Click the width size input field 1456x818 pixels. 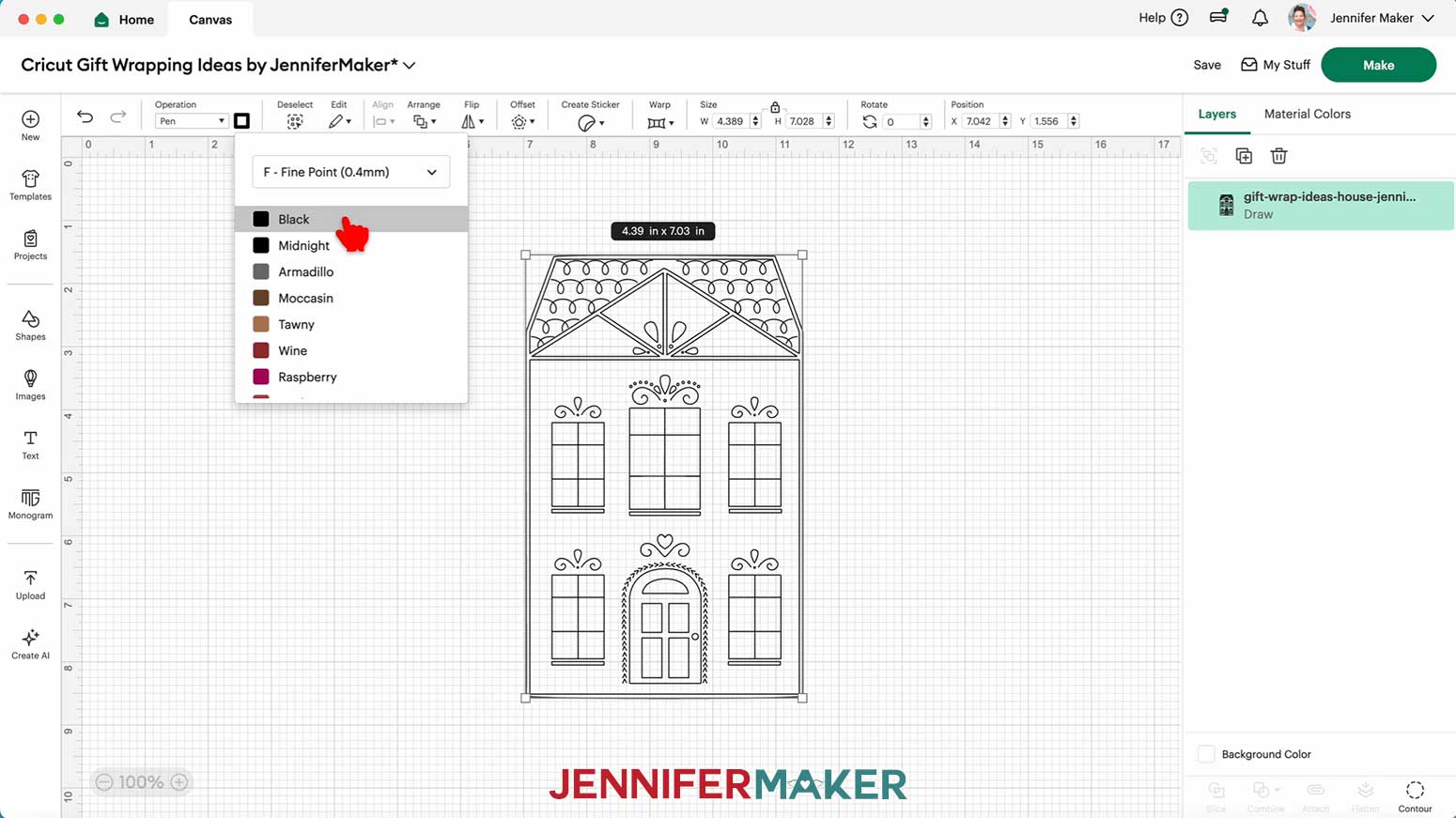coord(730,121)
